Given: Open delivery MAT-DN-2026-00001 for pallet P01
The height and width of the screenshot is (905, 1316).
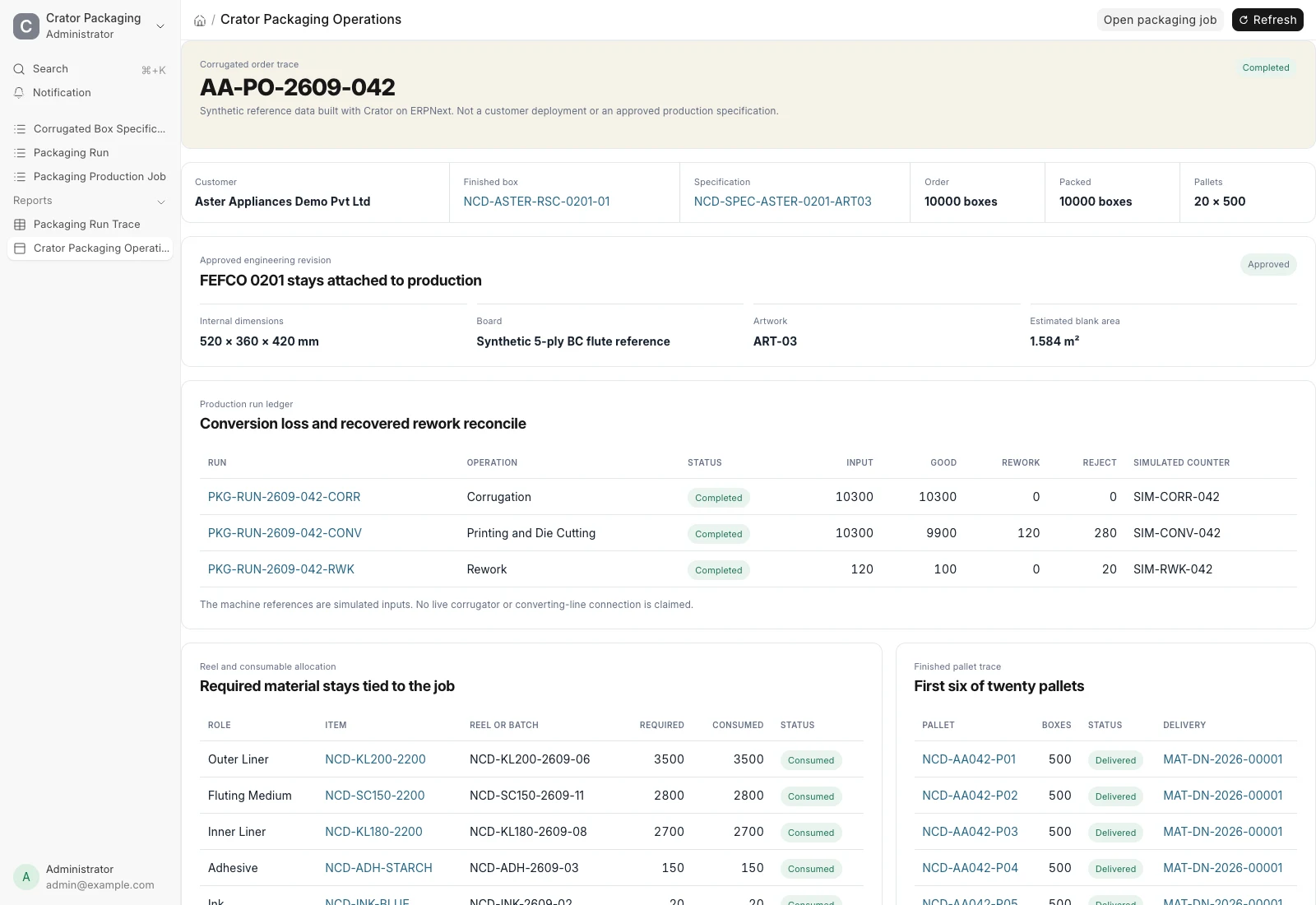Looking at the screenshot, I should click(1223, 759).
